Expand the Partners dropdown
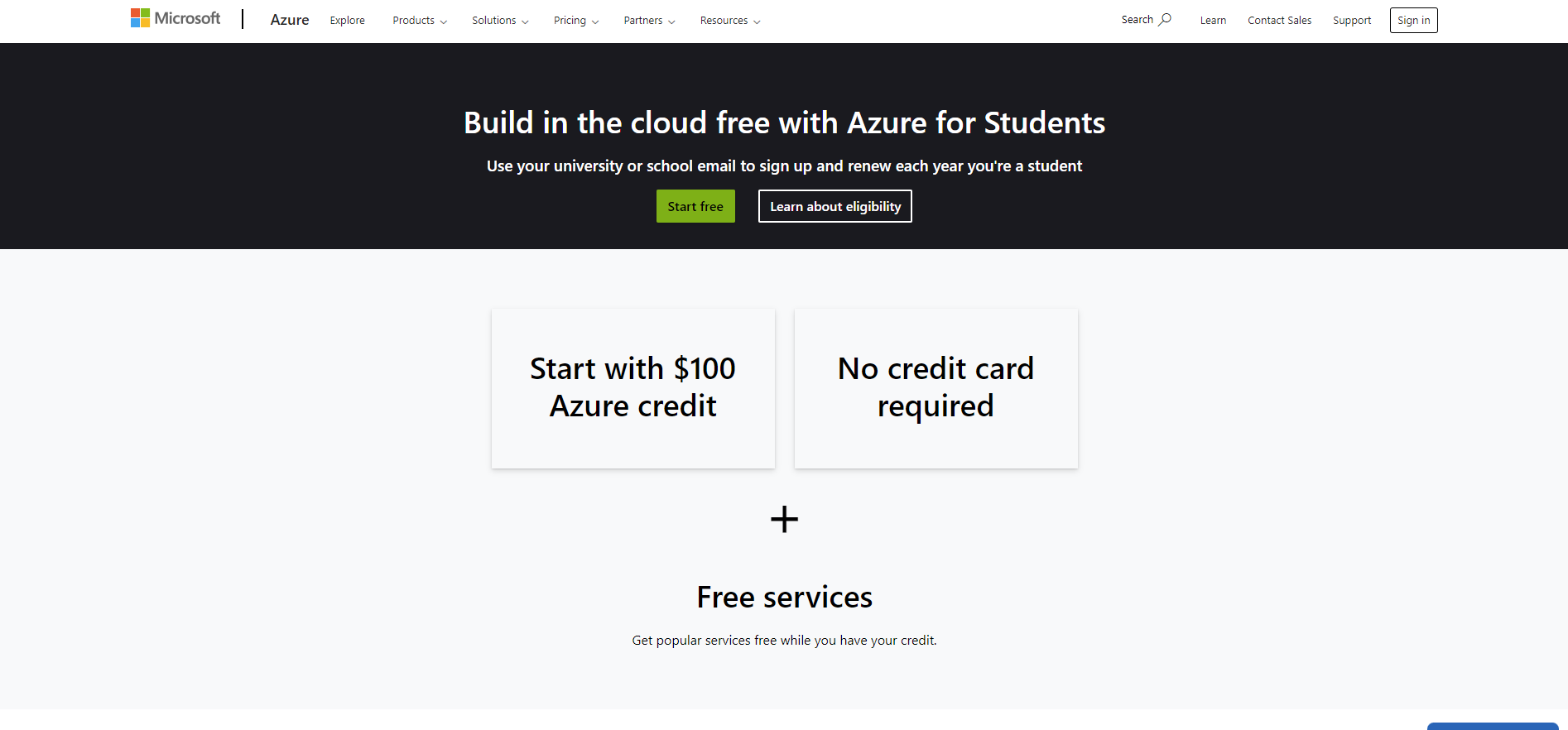1568x730 pixels. (x=649, y=21)
